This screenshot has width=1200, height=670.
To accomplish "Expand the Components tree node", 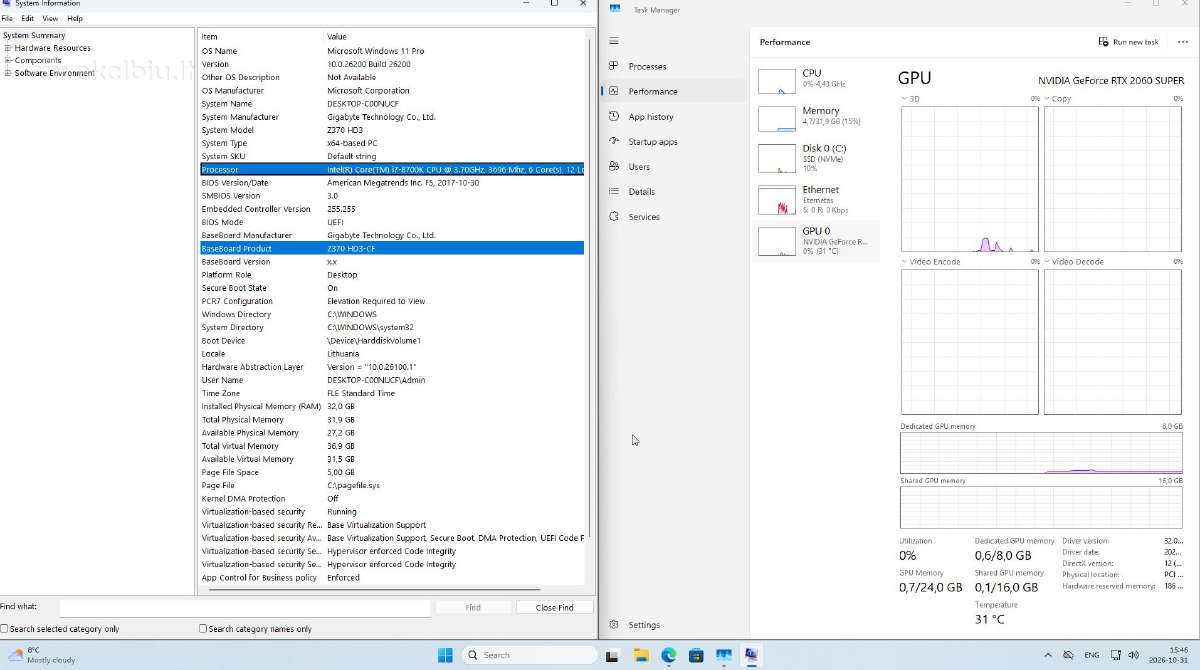I will 8,60.
